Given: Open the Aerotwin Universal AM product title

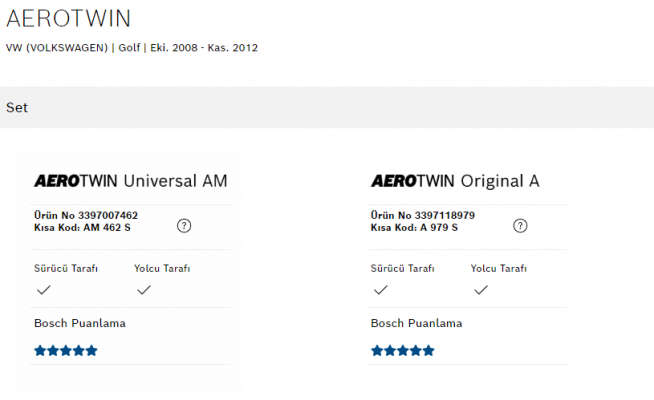Looking at the screenshot, I should click(x=131, y=181).
